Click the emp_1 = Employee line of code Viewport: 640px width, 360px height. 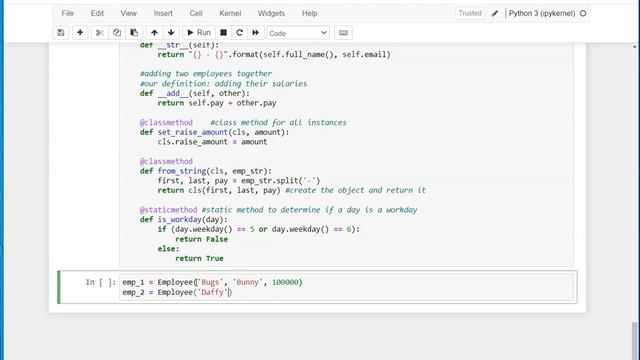pyautogui.click(x=212, y=282)
